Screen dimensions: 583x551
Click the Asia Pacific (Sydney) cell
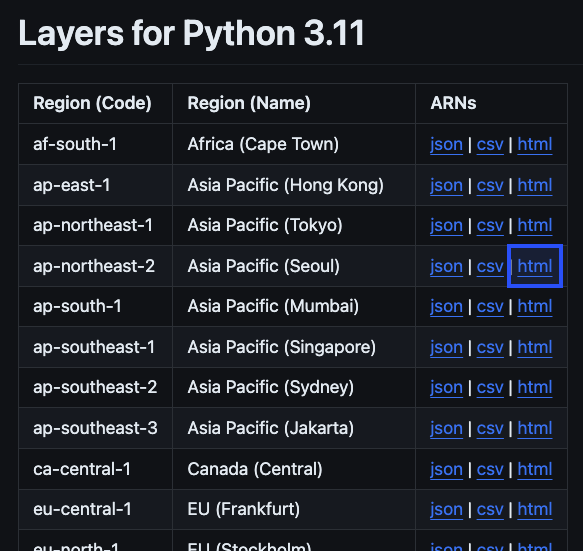(294, 387)
